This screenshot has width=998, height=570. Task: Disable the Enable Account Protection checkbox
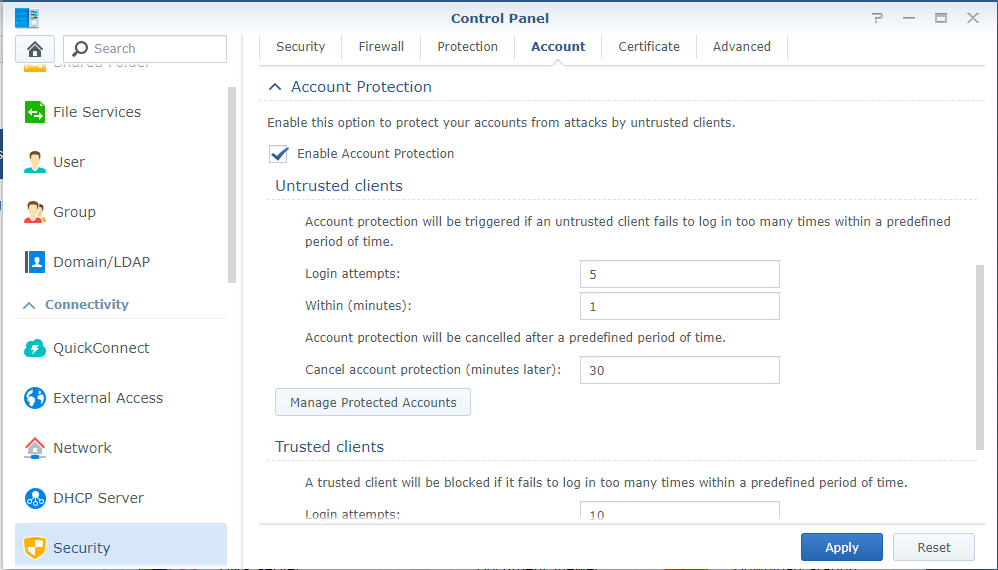(279, 154)
